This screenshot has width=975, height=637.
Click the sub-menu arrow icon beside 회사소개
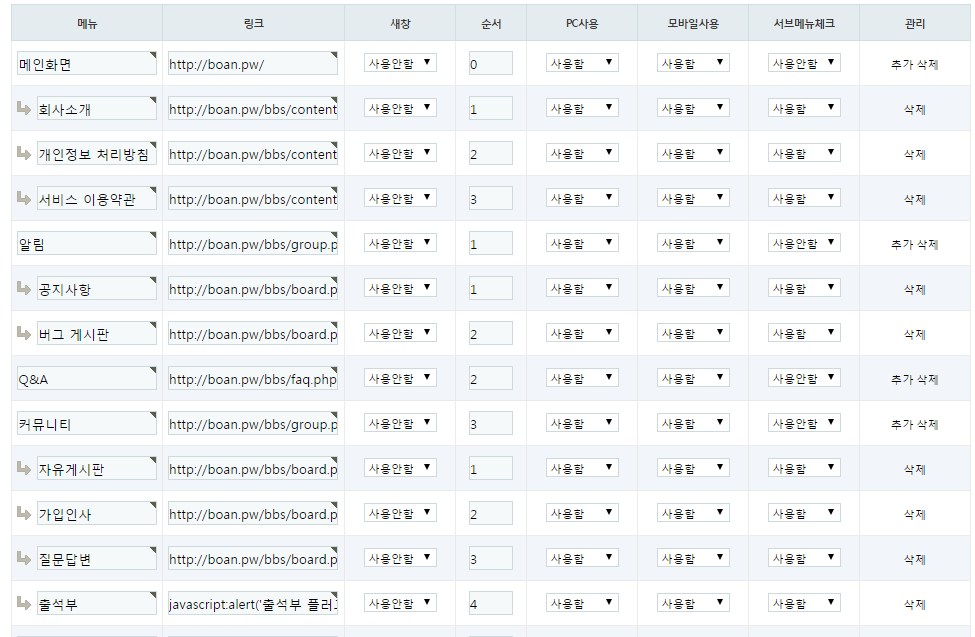(24, 108)
